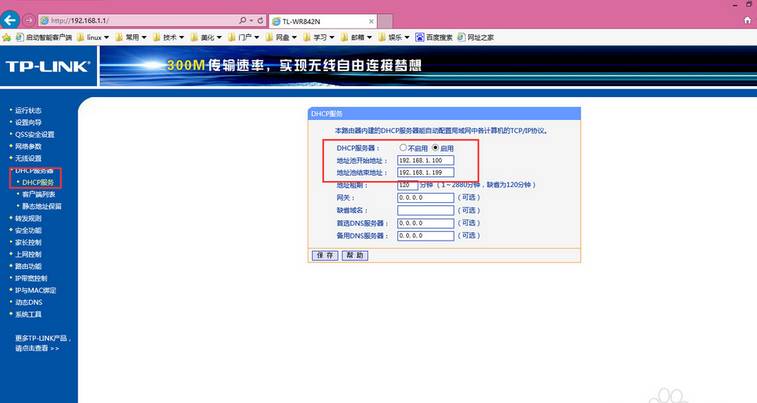Click the browser back arrow button
This screenshot has width=757, height=403.
click(11, 20)
